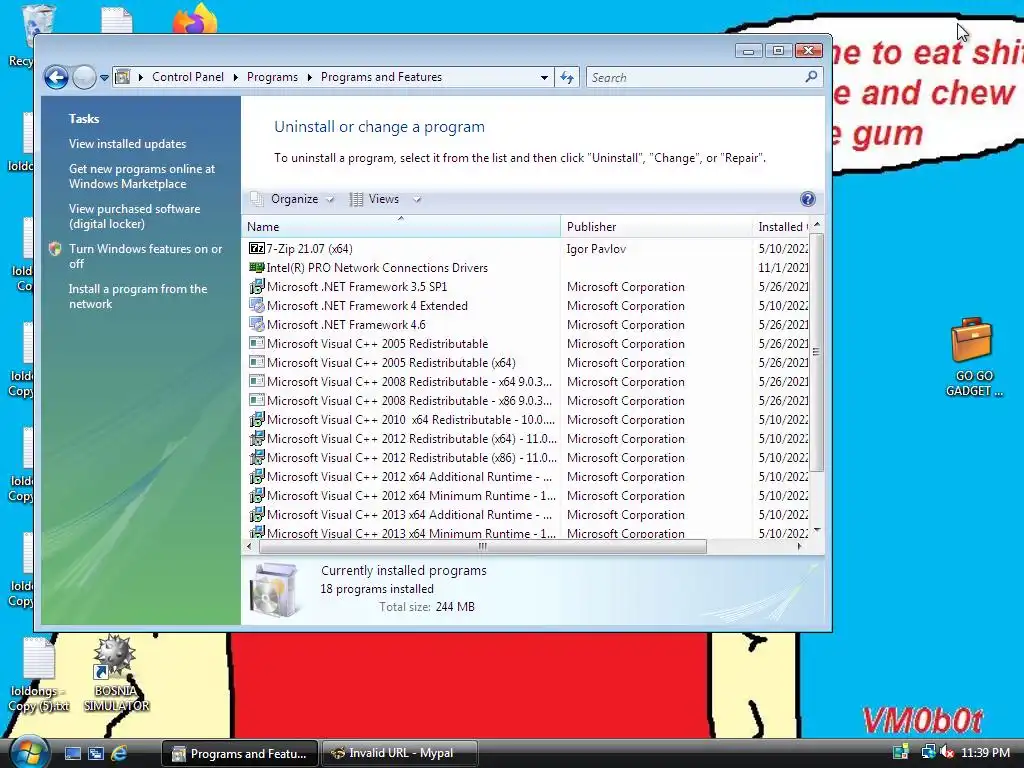Image resolution: width=1024 pixels, height=768 pixels.
Task: Select Visual C++ 2012 Redistributable (x64) icon
Action: pyautogui.click(x=257, y=438)
